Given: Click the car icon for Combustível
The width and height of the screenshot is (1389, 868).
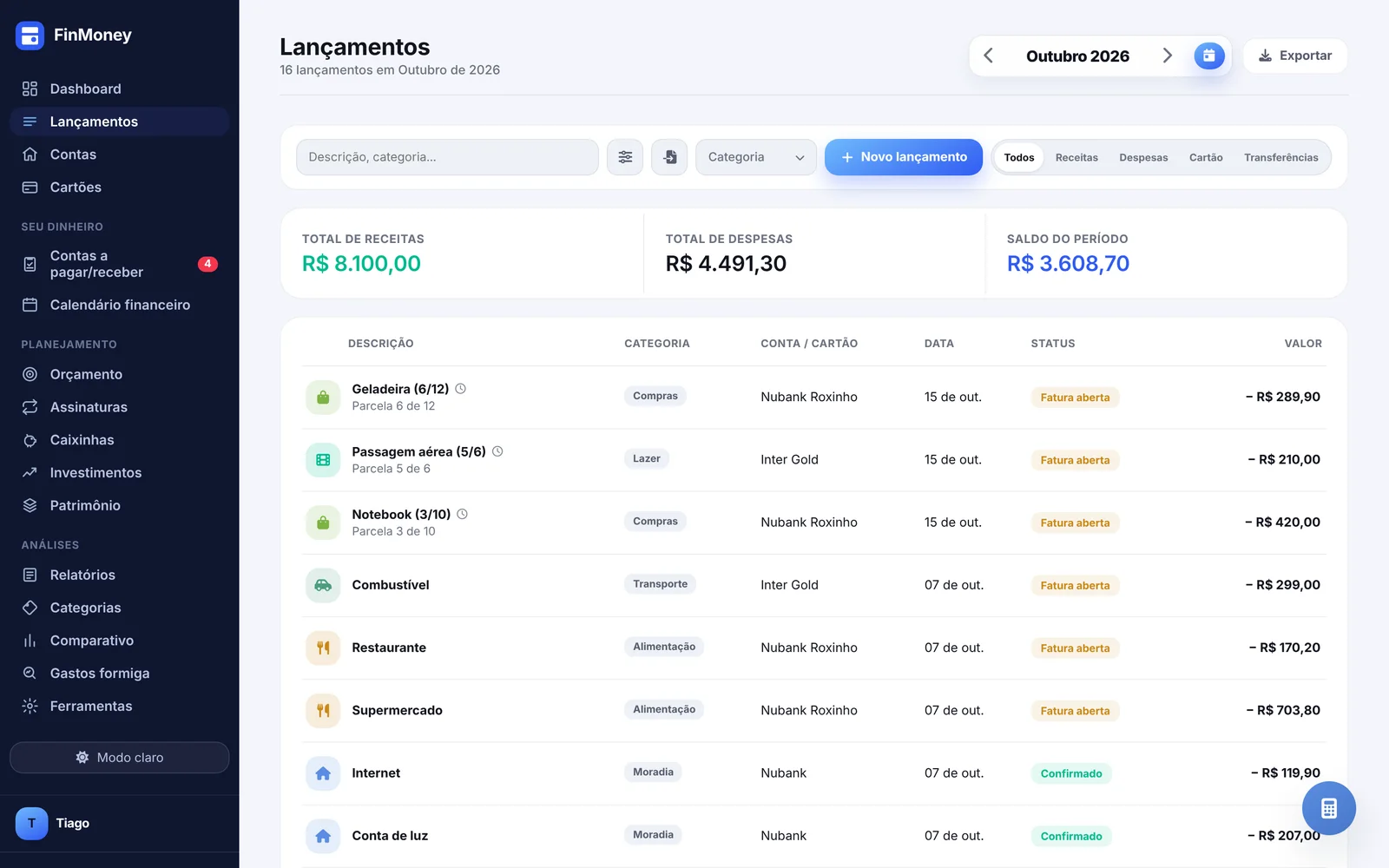Looking at the screenshot, I should tap(323, 585).
